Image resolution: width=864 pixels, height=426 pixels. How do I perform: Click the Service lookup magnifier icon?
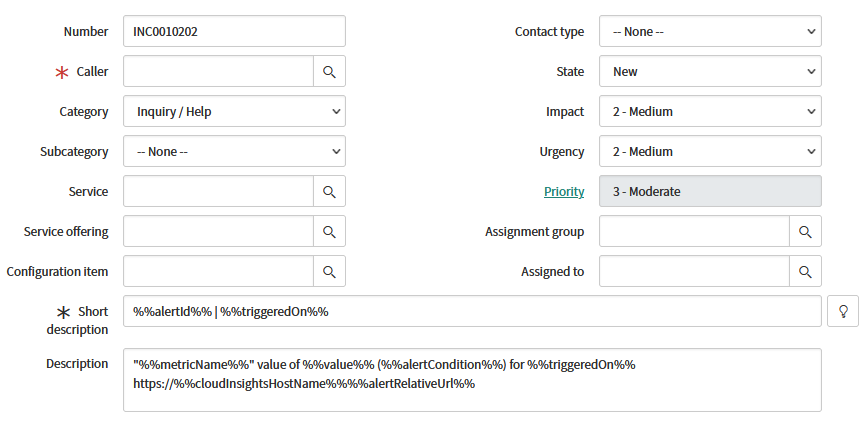tap(329, 192)
